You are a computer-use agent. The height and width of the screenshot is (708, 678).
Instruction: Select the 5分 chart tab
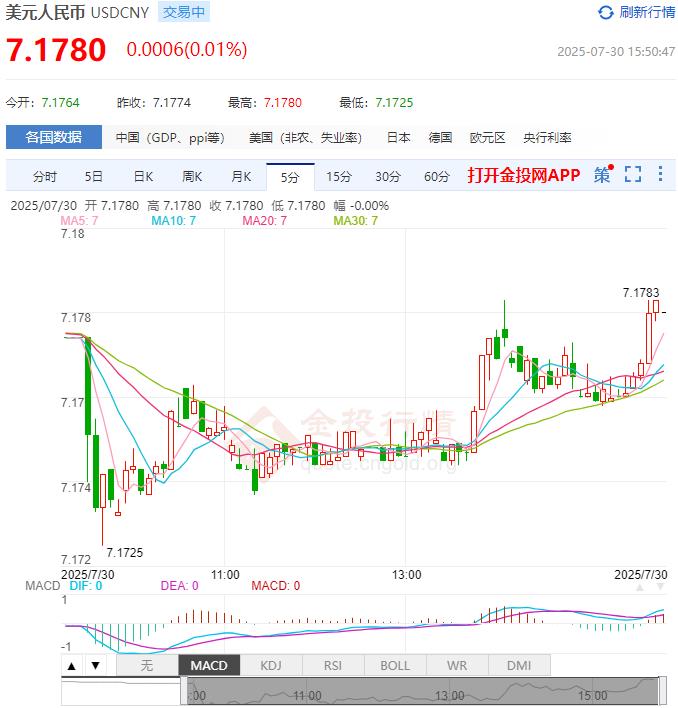(290, 177)
